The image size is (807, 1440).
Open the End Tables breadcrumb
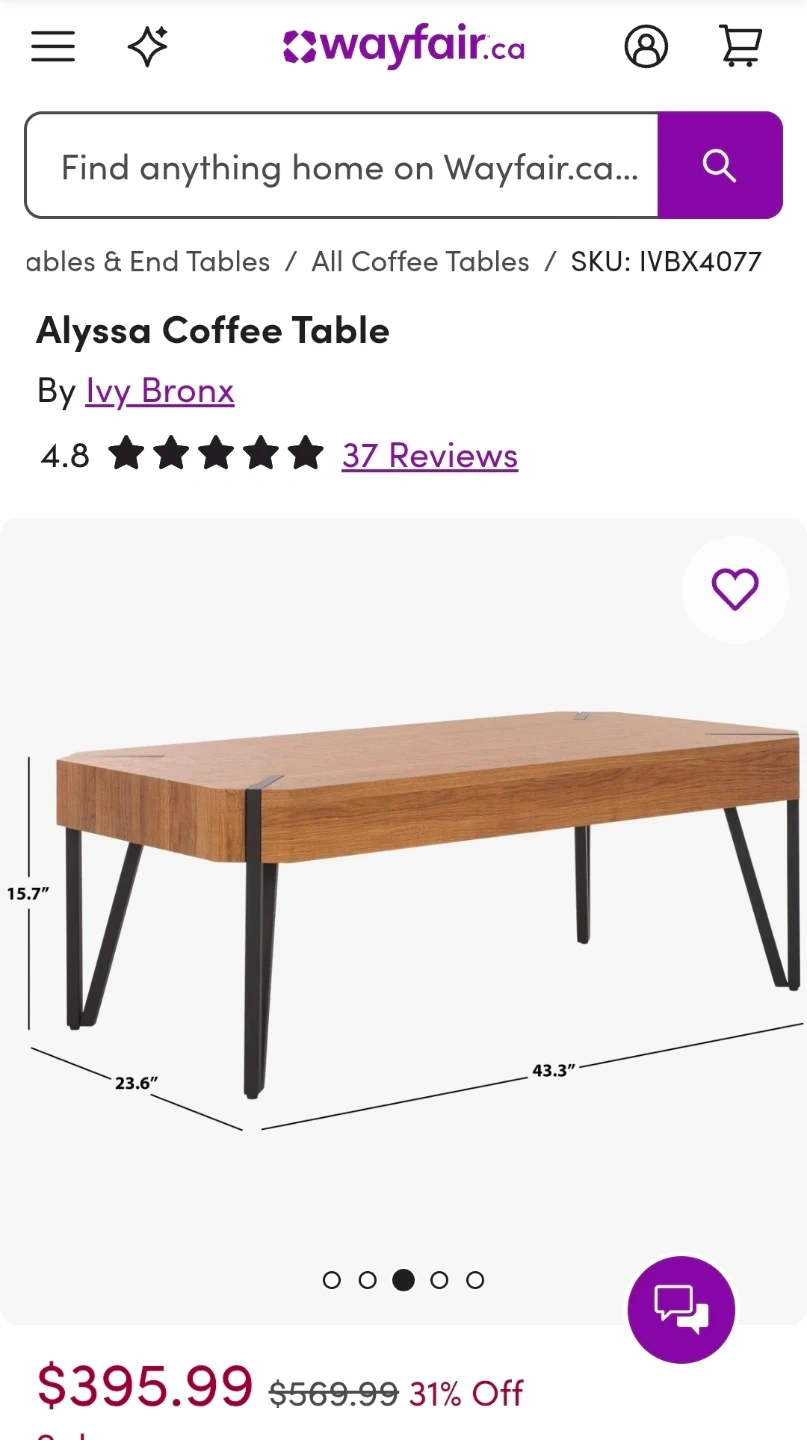click(x=148, y=262)
